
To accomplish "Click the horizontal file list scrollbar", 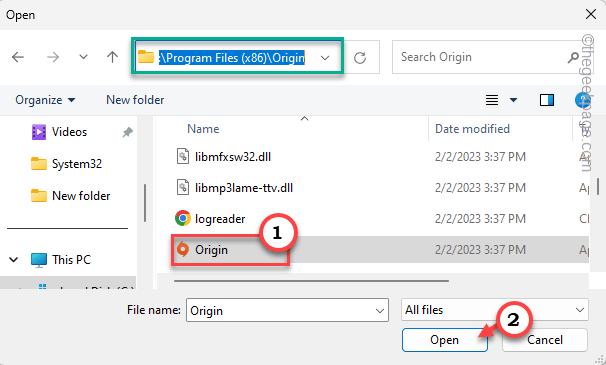I will click(x=311, y=281).
